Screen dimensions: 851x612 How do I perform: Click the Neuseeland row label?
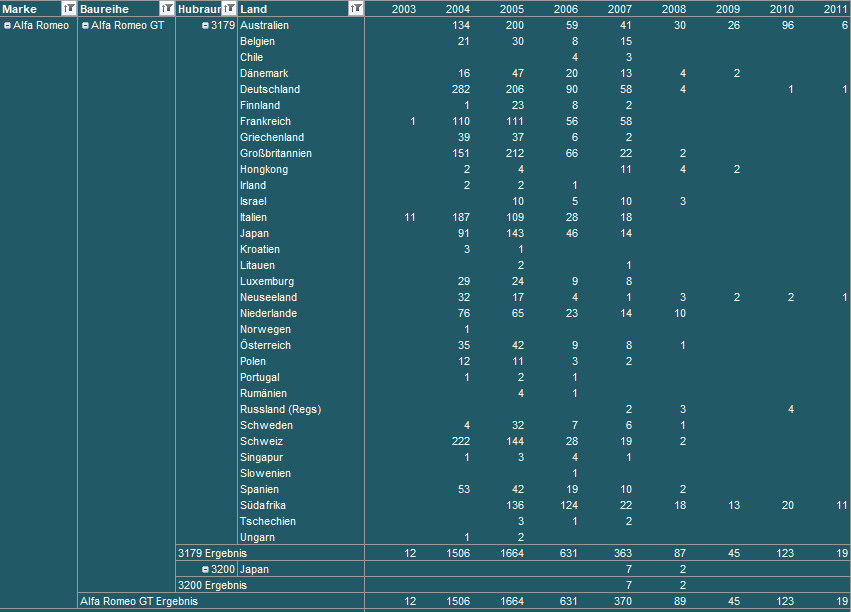tap(268, 297)
